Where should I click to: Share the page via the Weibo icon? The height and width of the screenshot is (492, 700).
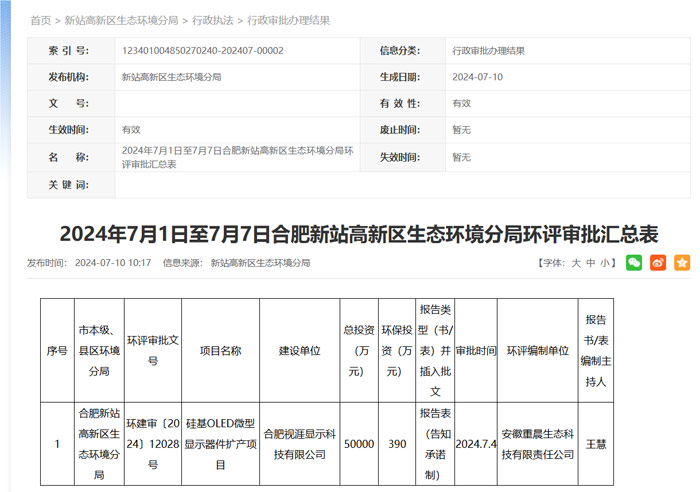[x=658, y=263]
